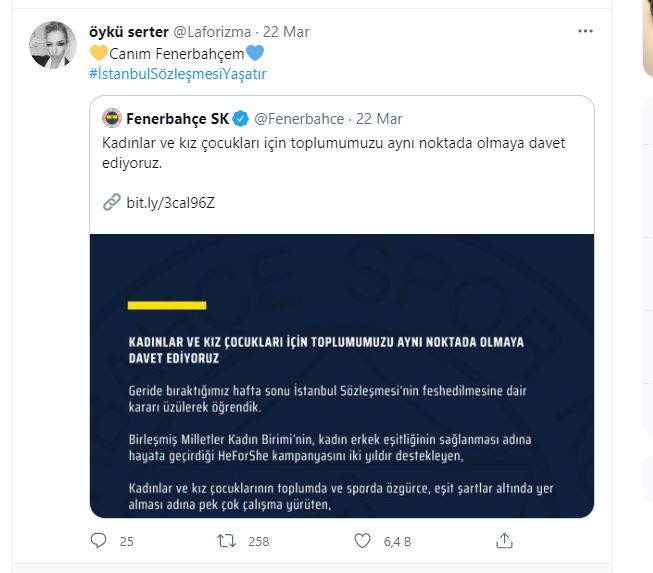Click the 6,4 B likes count
This screenshot has width=653, height=573.
pos(398,541)
